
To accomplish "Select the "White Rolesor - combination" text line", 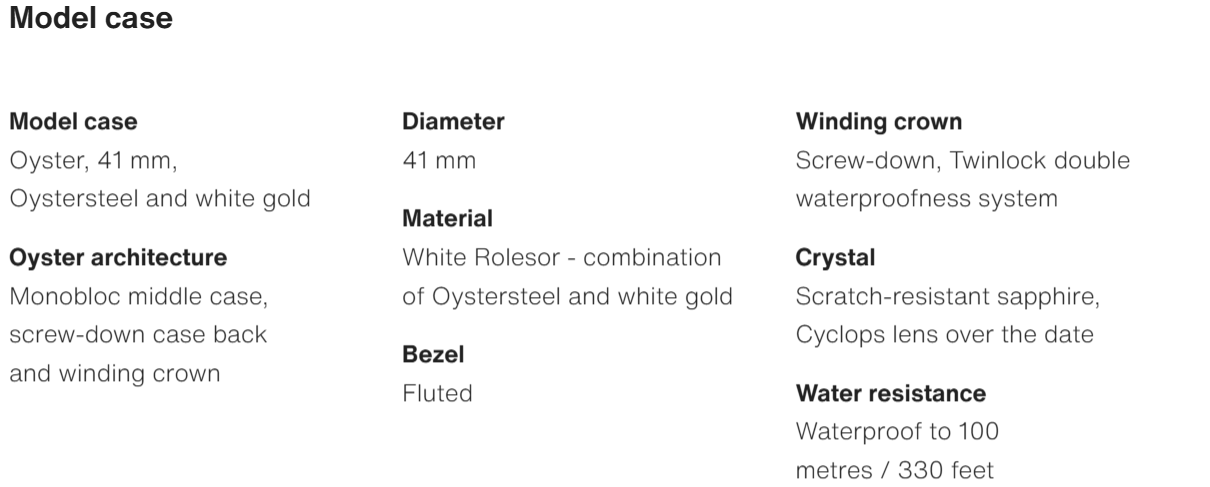I will click(x=561, y=257).
